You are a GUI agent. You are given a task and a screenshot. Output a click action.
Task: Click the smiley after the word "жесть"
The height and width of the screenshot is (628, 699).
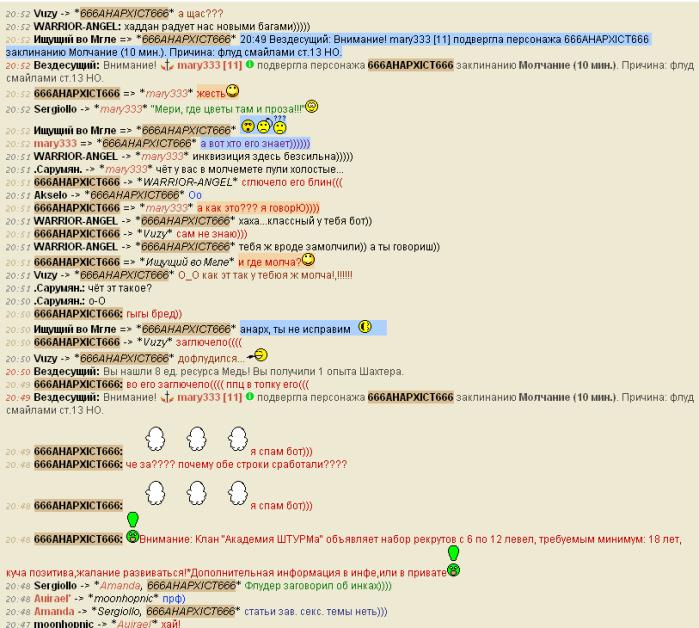click(232, 91)
